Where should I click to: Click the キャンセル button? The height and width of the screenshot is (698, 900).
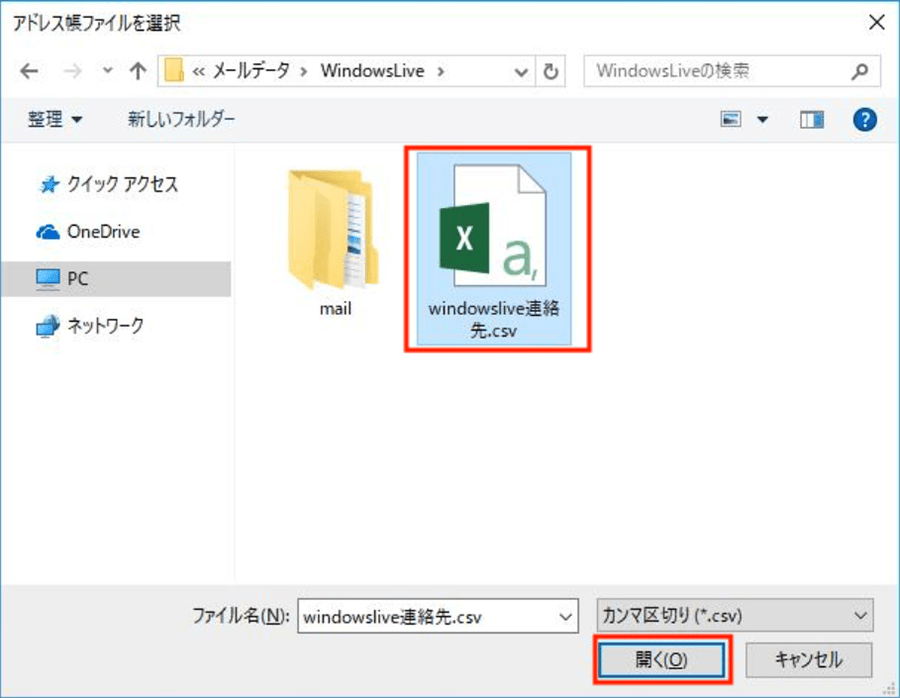point(809,660)
